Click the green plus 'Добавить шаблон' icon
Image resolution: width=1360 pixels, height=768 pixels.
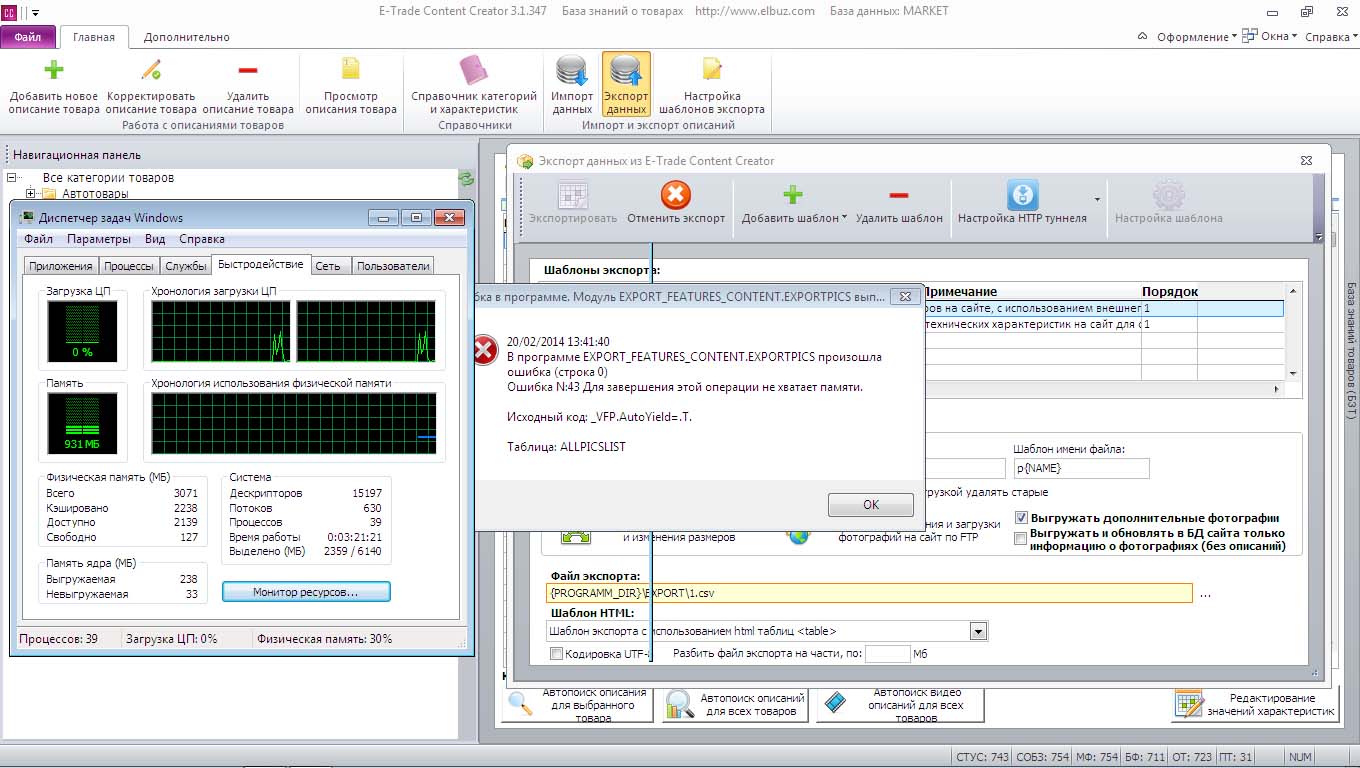pyautogui.click(x=792, y=194)
